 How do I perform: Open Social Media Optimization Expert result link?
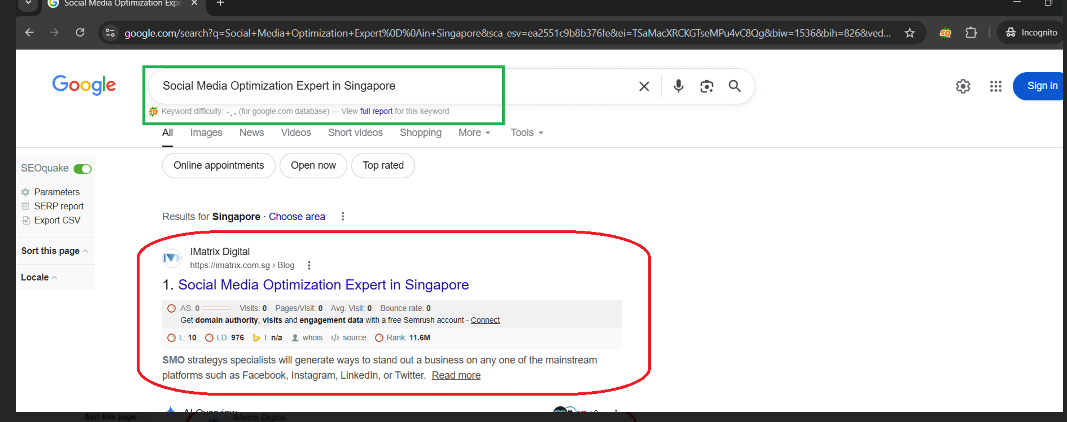(323, 285)
